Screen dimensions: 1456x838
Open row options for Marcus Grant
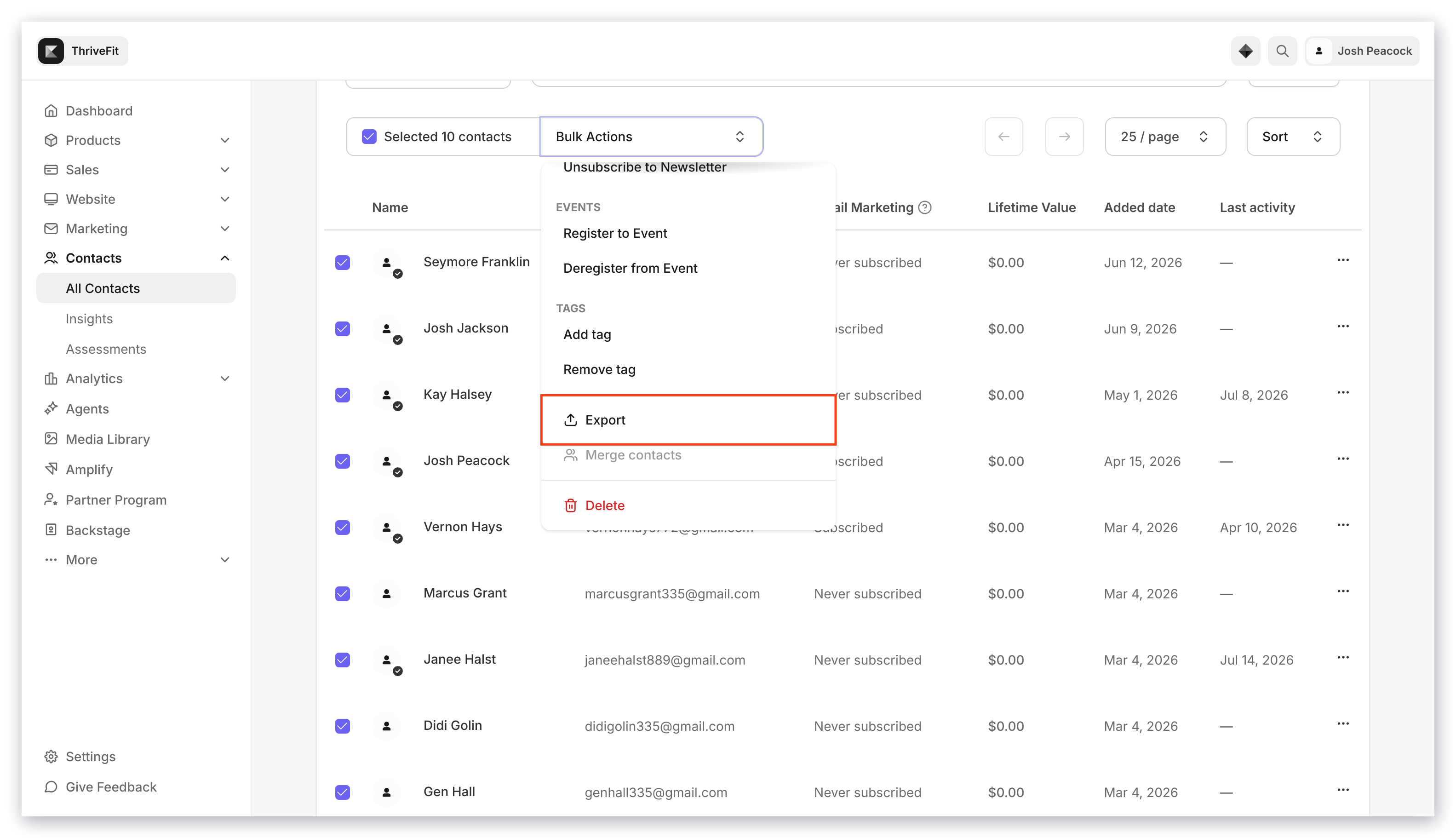(x=1342, y=591)
